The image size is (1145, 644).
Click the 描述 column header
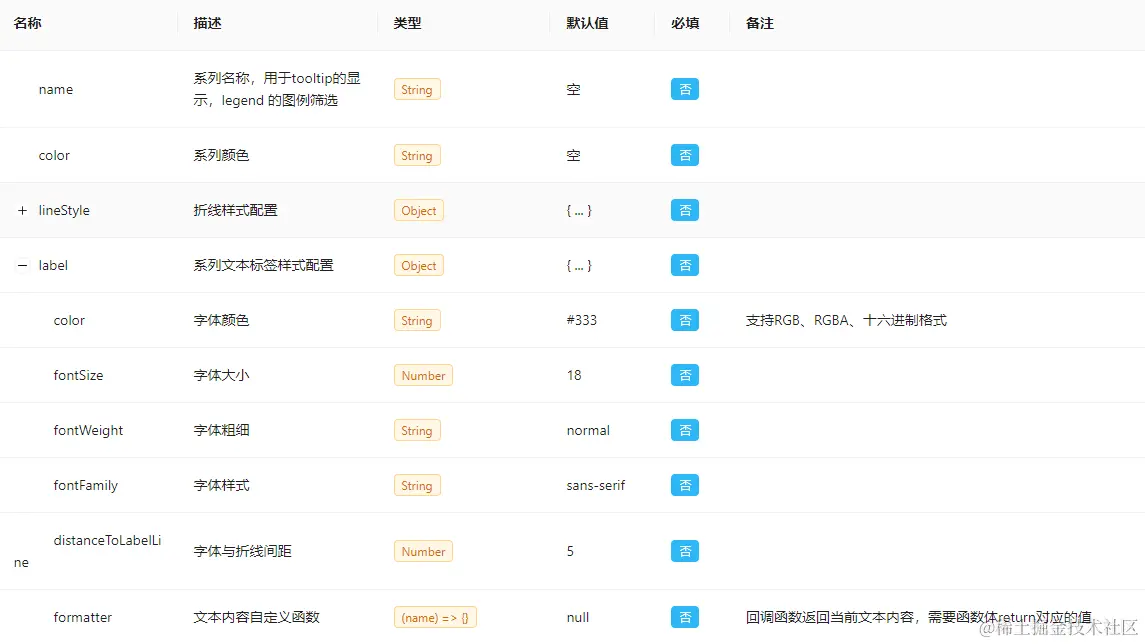(x=207, y=23)
